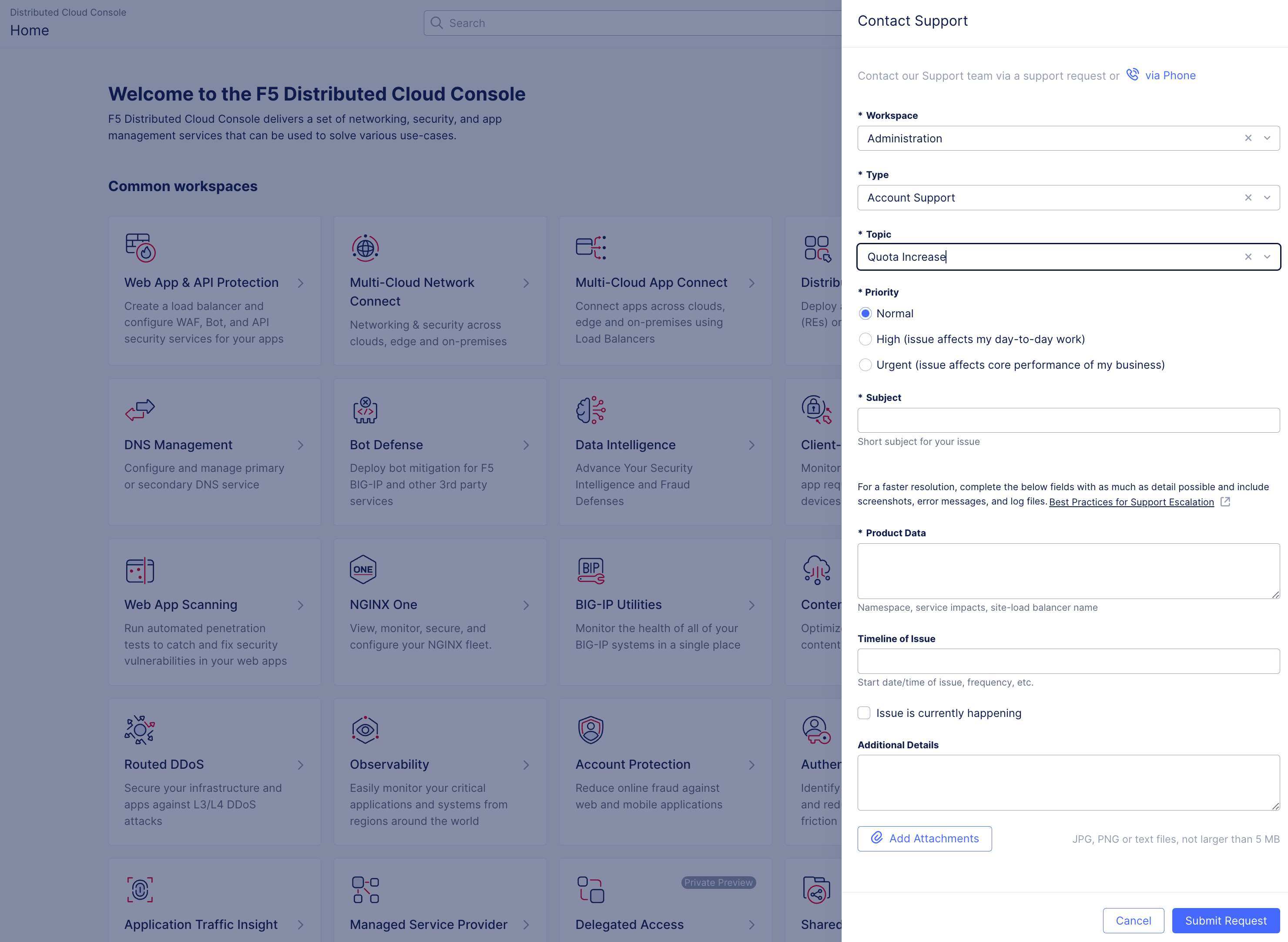Click the phone icon beside via Phone

click(1132, 75)
